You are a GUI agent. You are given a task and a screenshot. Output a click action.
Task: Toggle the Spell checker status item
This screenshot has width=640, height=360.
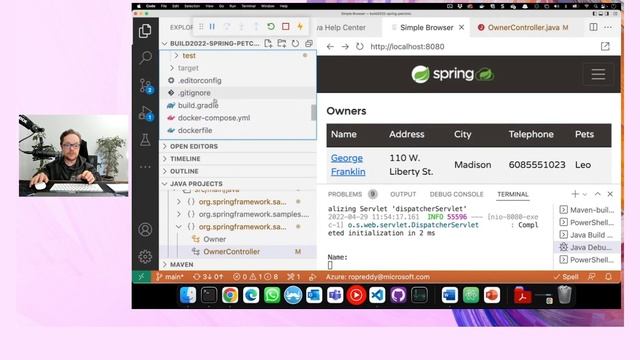(x=566, y=277)
